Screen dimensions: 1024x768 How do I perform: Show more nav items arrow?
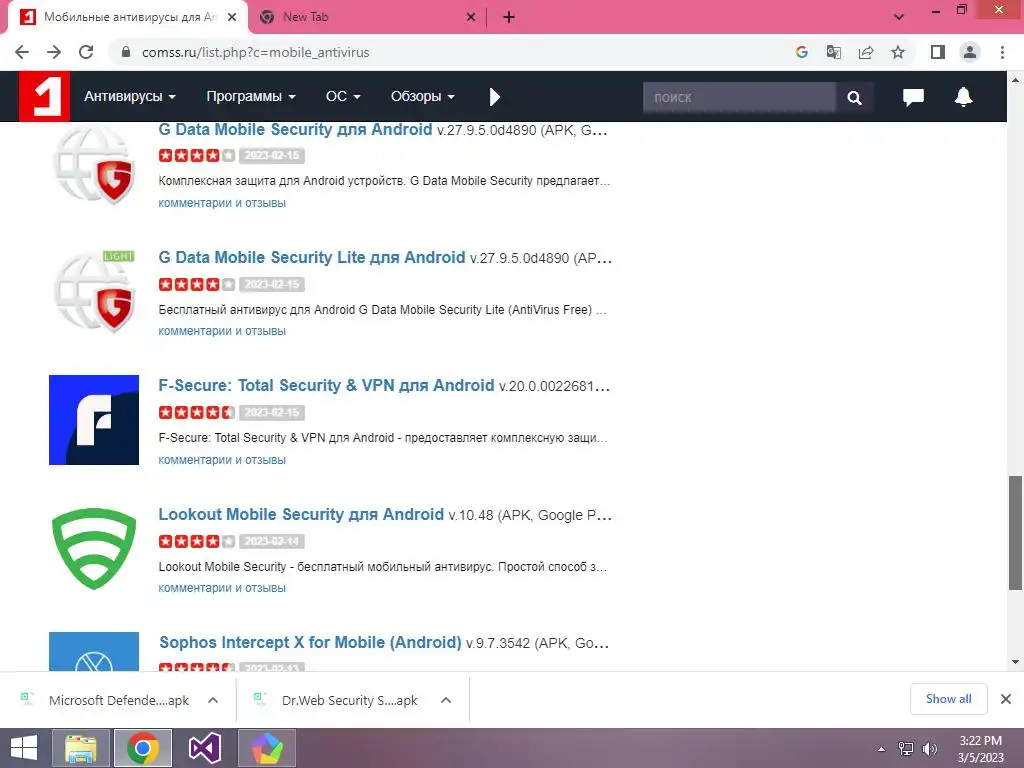[494, 97]
